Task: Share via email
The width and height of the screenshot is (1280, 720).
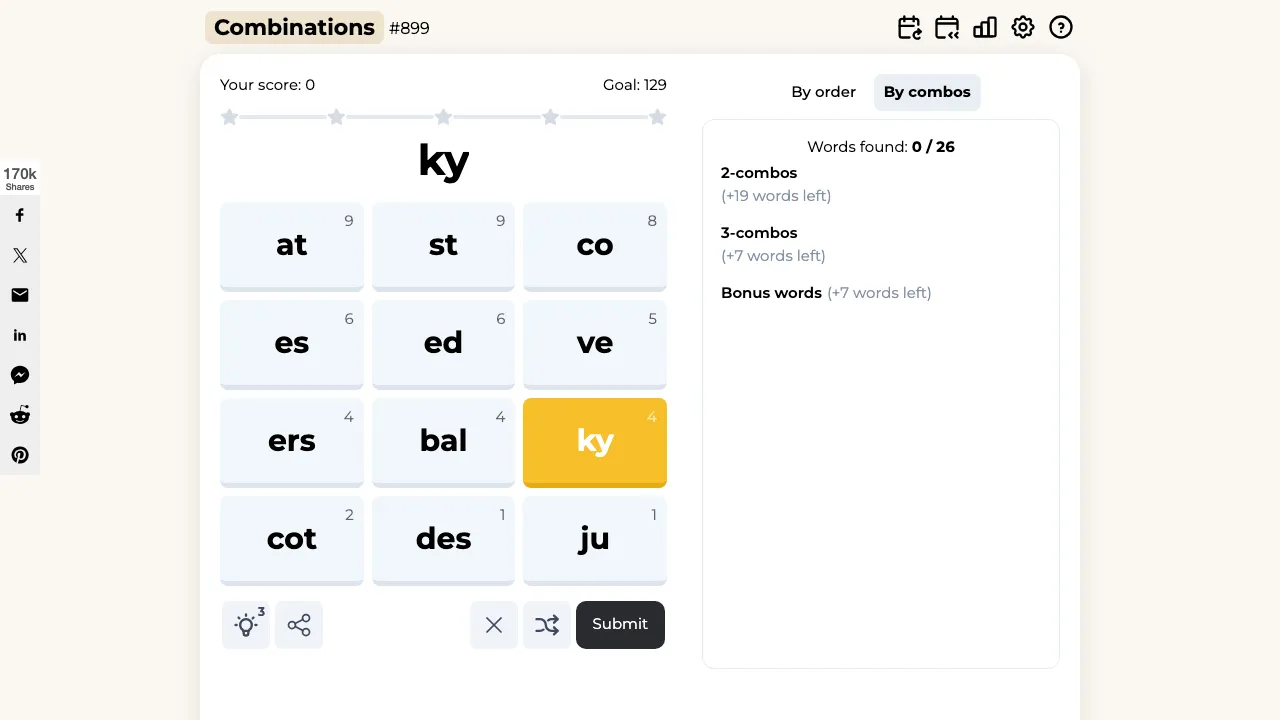Action: pos(20,295)
